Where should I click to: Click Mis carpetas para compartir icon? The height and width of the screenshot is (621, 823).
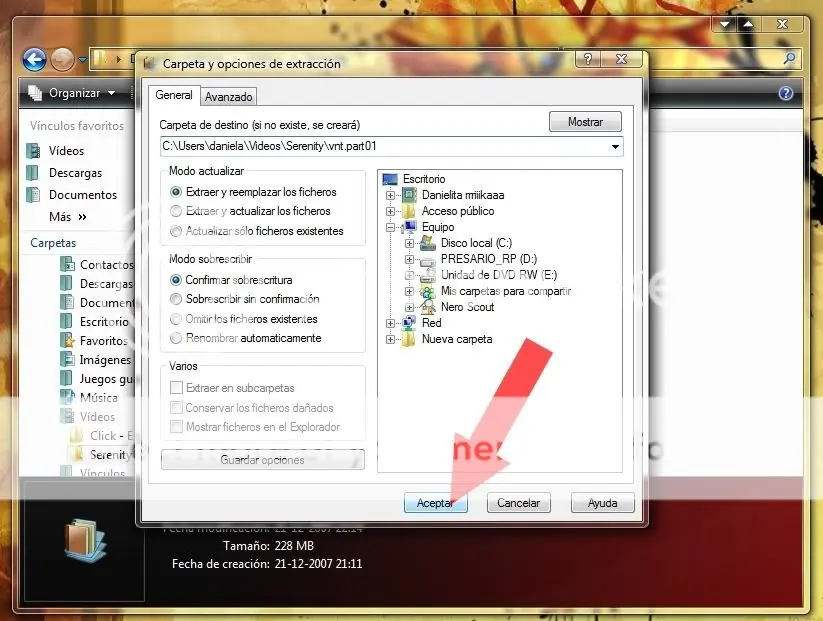click(428, 291)
